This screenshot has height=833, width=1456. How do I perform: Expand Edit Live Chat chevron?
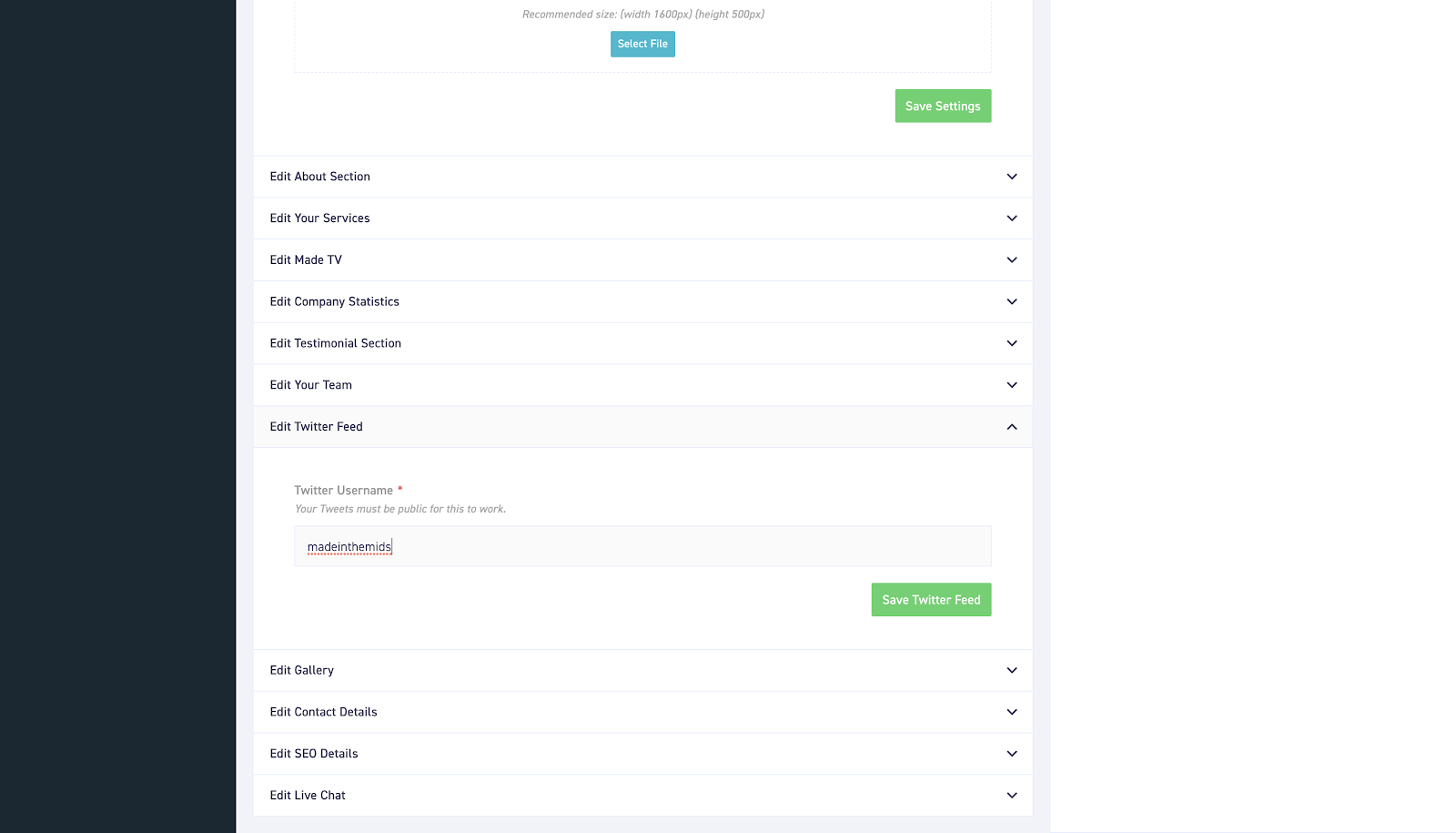click(x=1012, y=796)
